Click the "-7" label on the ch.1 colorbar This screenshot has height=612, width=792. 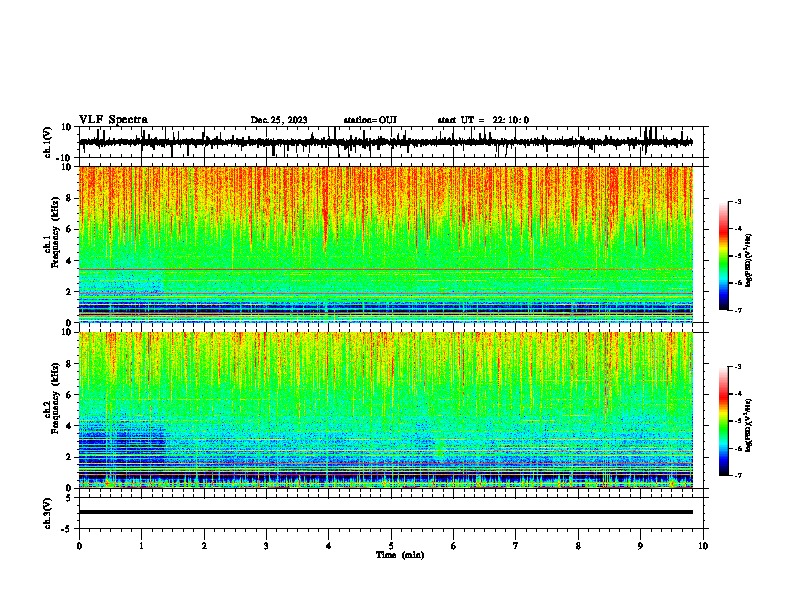click(737, 310)
